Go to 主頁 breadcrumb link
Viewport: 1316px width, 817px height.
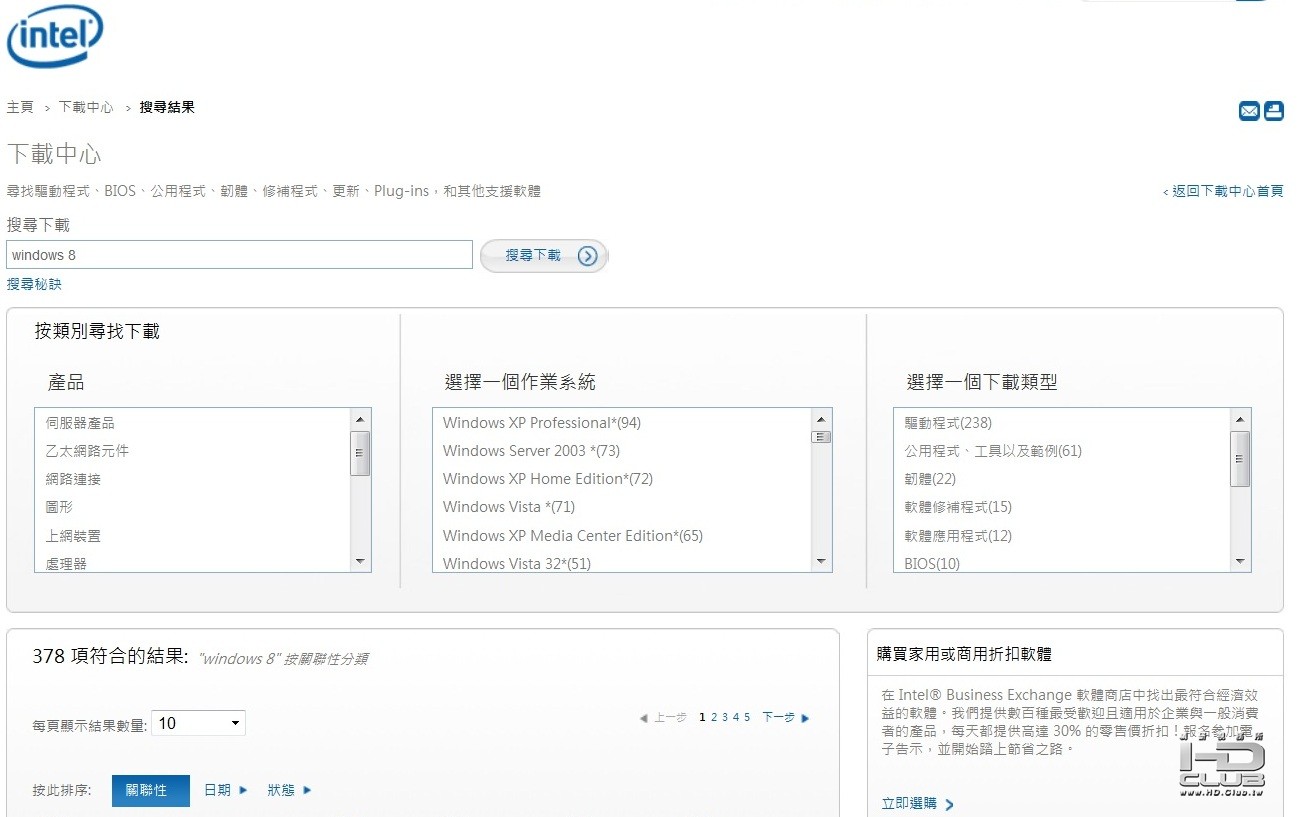(x=20, y=107)
